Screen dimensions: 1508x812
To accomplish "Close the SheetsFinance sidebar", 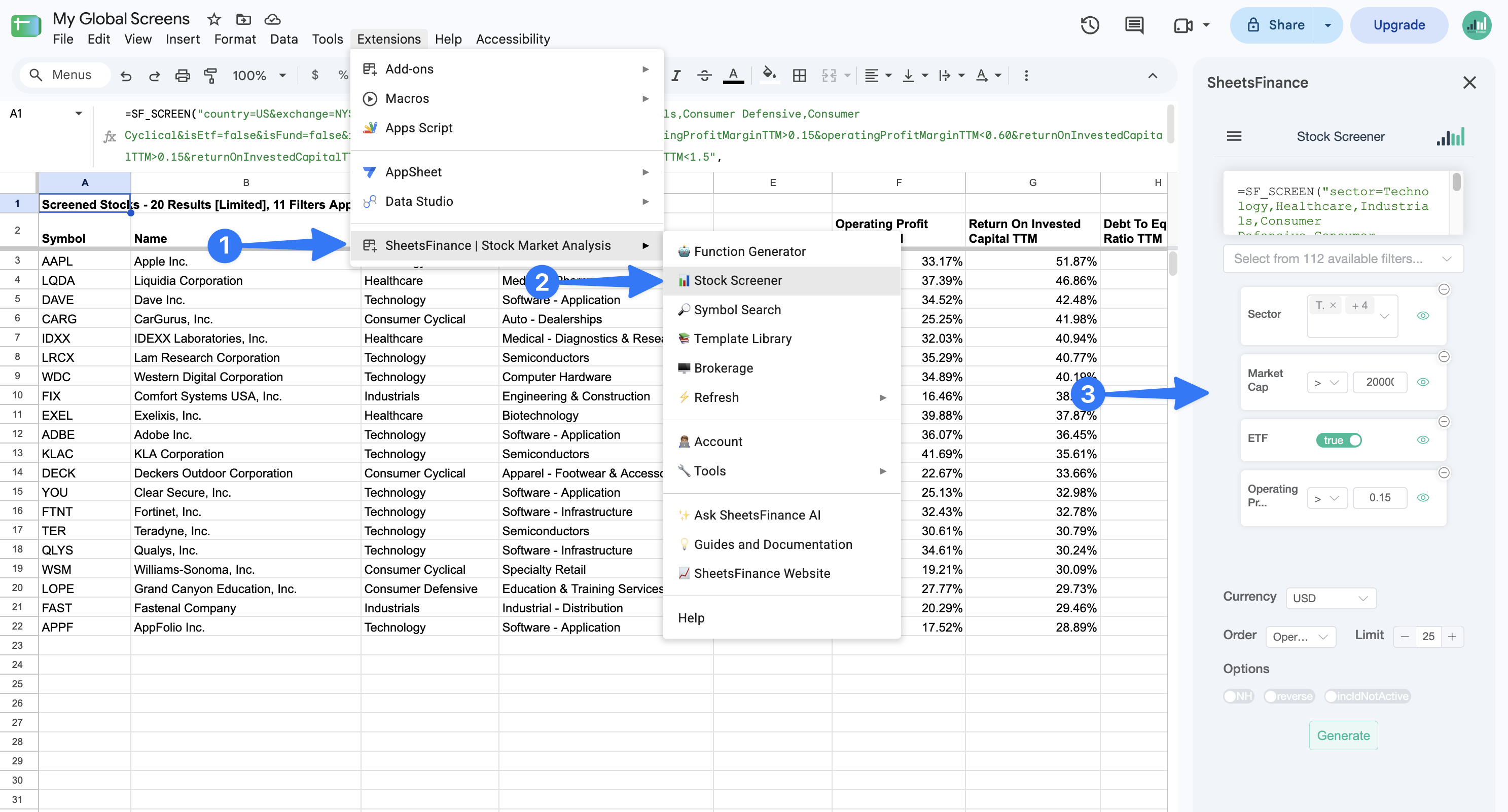I will pos(1469,83).
